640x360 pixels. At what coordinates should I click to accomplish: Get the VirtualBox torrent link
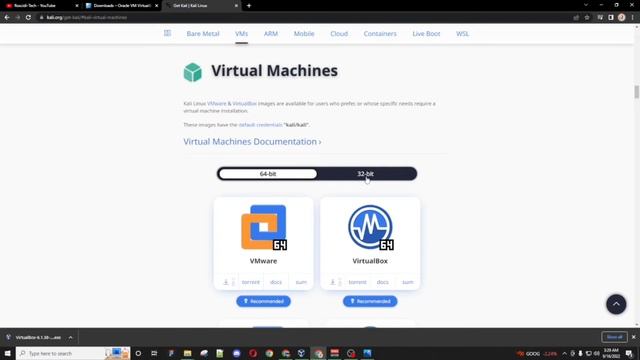click(358, 282)
